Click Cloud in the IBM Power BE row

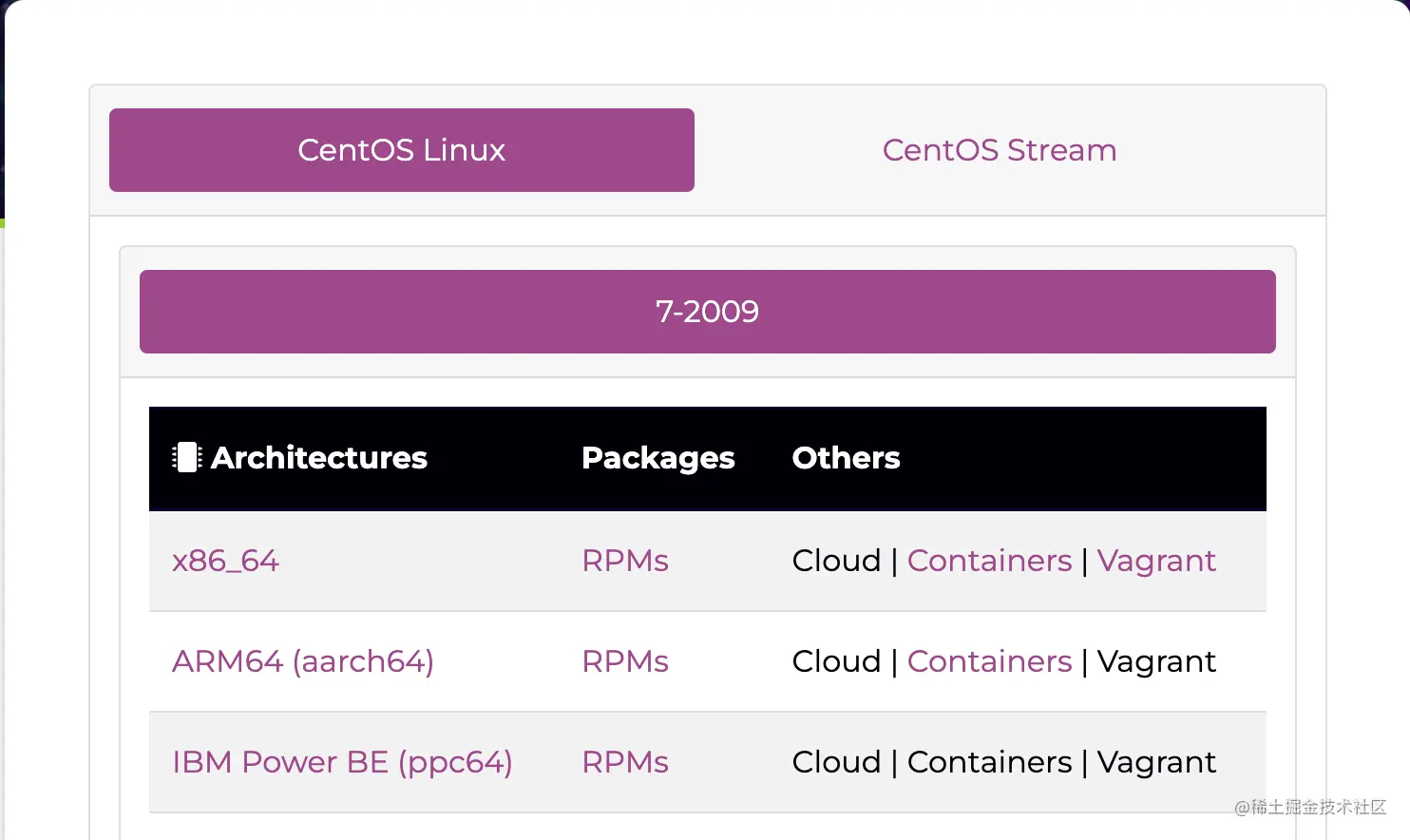point(836,762)
